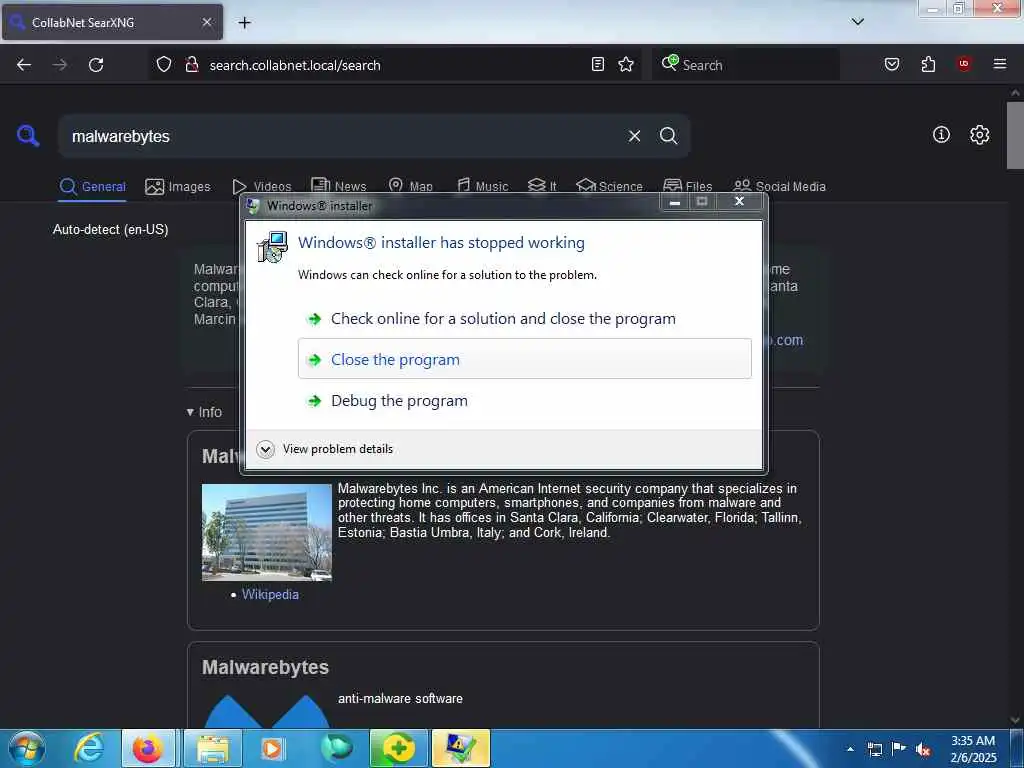Select the Windows installer taskbar item
Viewport: 1024px width, 768px height.
[x=460, y=748]
